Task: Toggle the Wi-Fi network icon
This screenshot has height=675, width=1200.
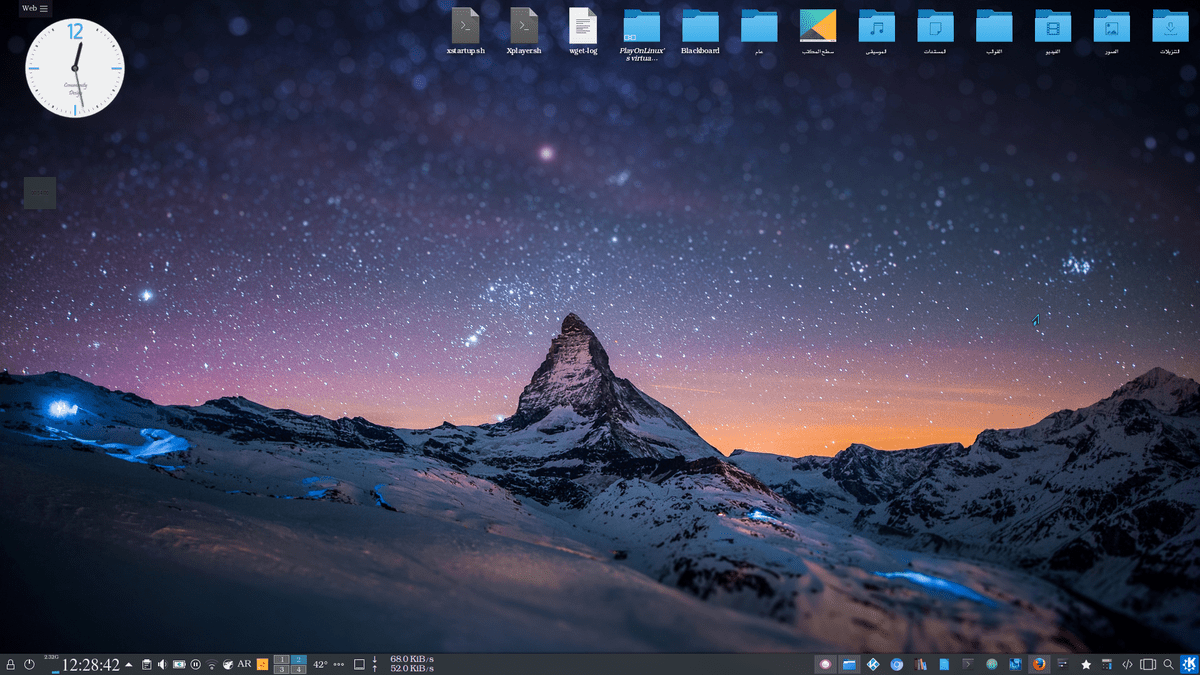Action: [212, 664]
